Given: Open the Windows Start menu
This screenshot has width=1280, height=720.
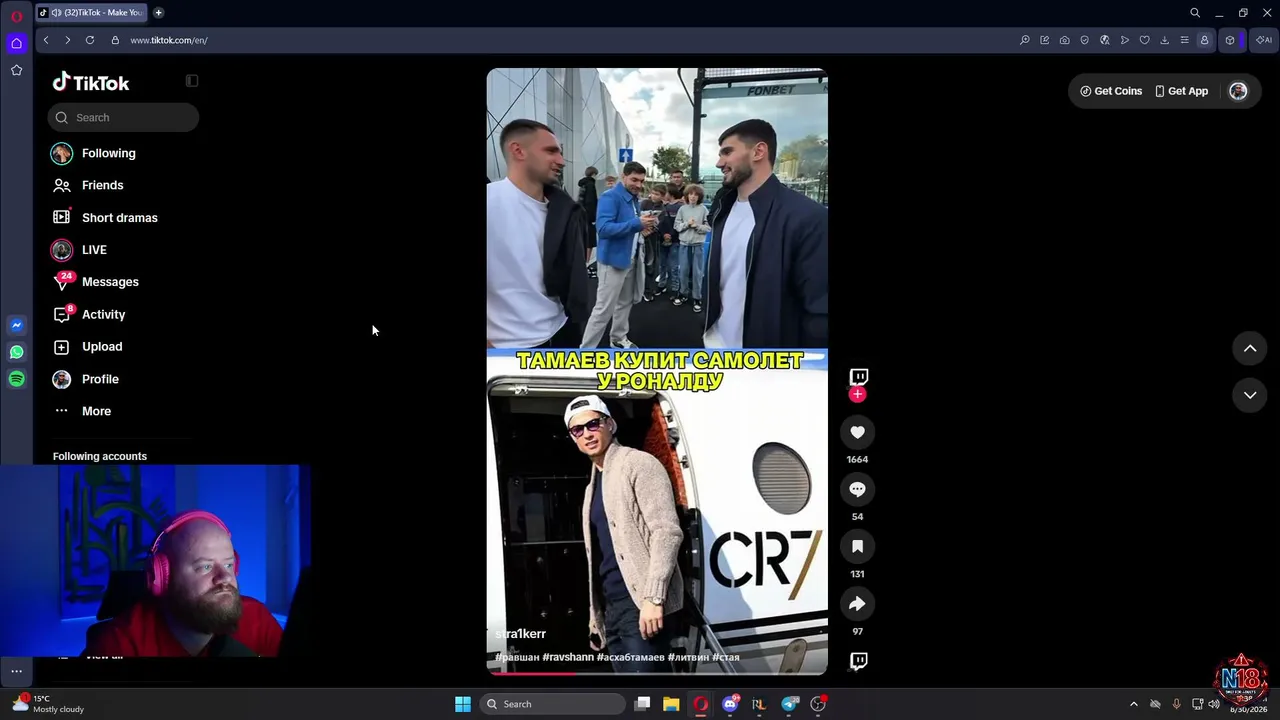Looking at the screenshot, I should tap(463, 704).
